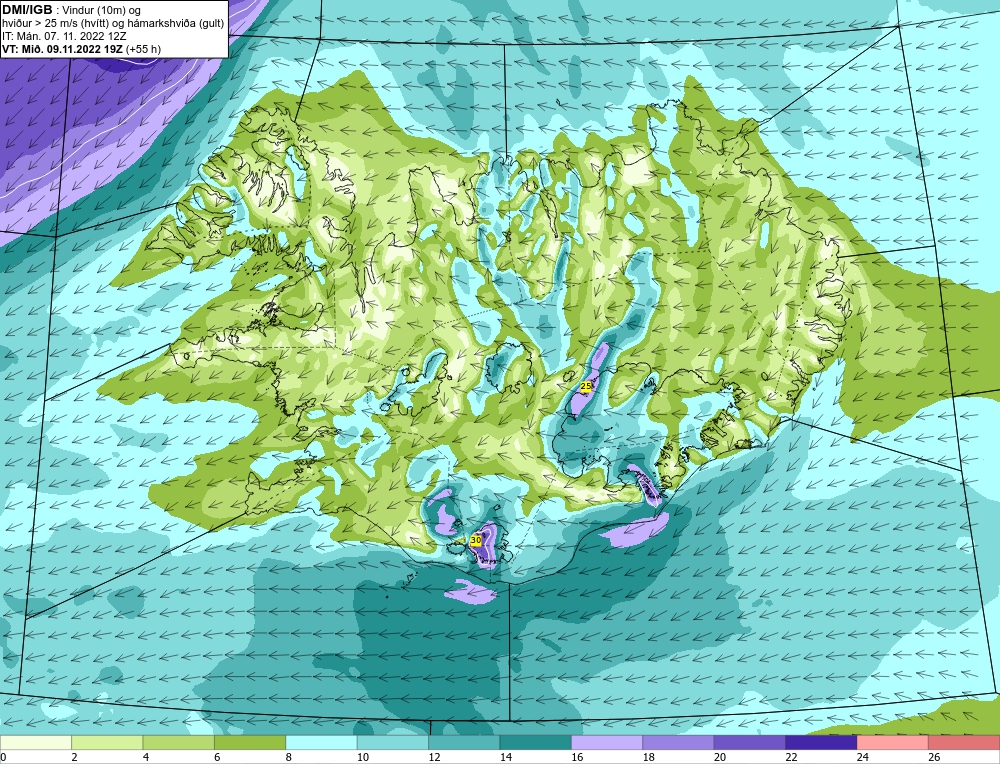Click the legend scale value 10
The image size is (1000, 764).
[x=363, y=757]
